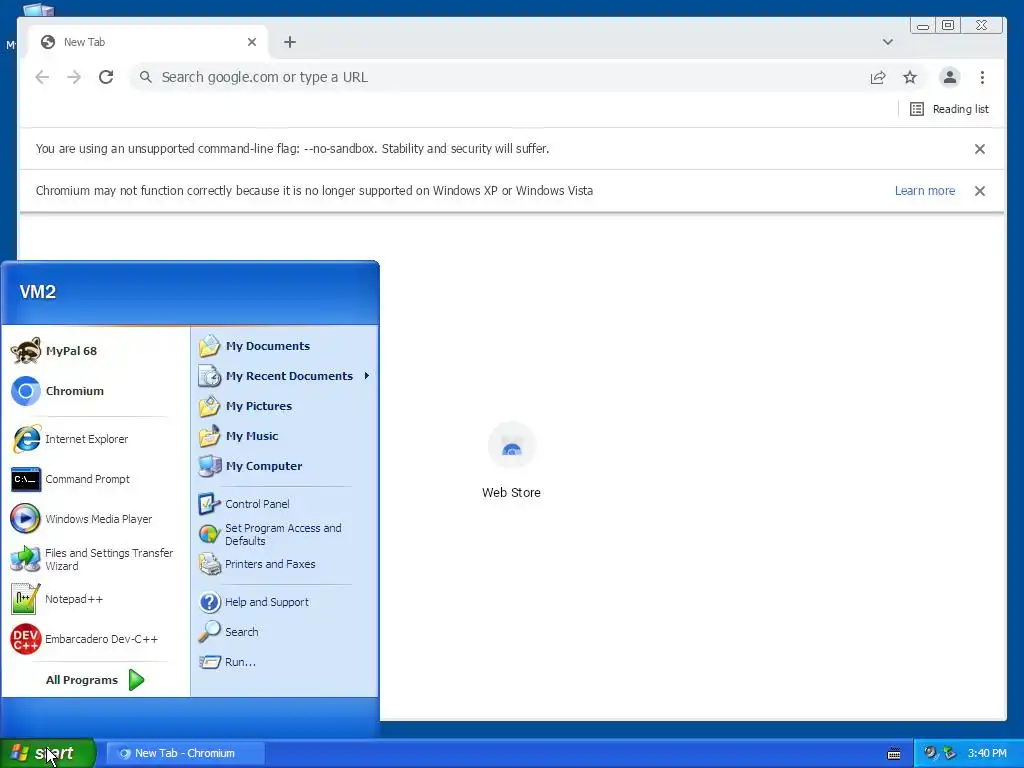The image size is (1024, 768).
Task: Open the Reading list
Action: pyautogui.click(x=950, y=109)
